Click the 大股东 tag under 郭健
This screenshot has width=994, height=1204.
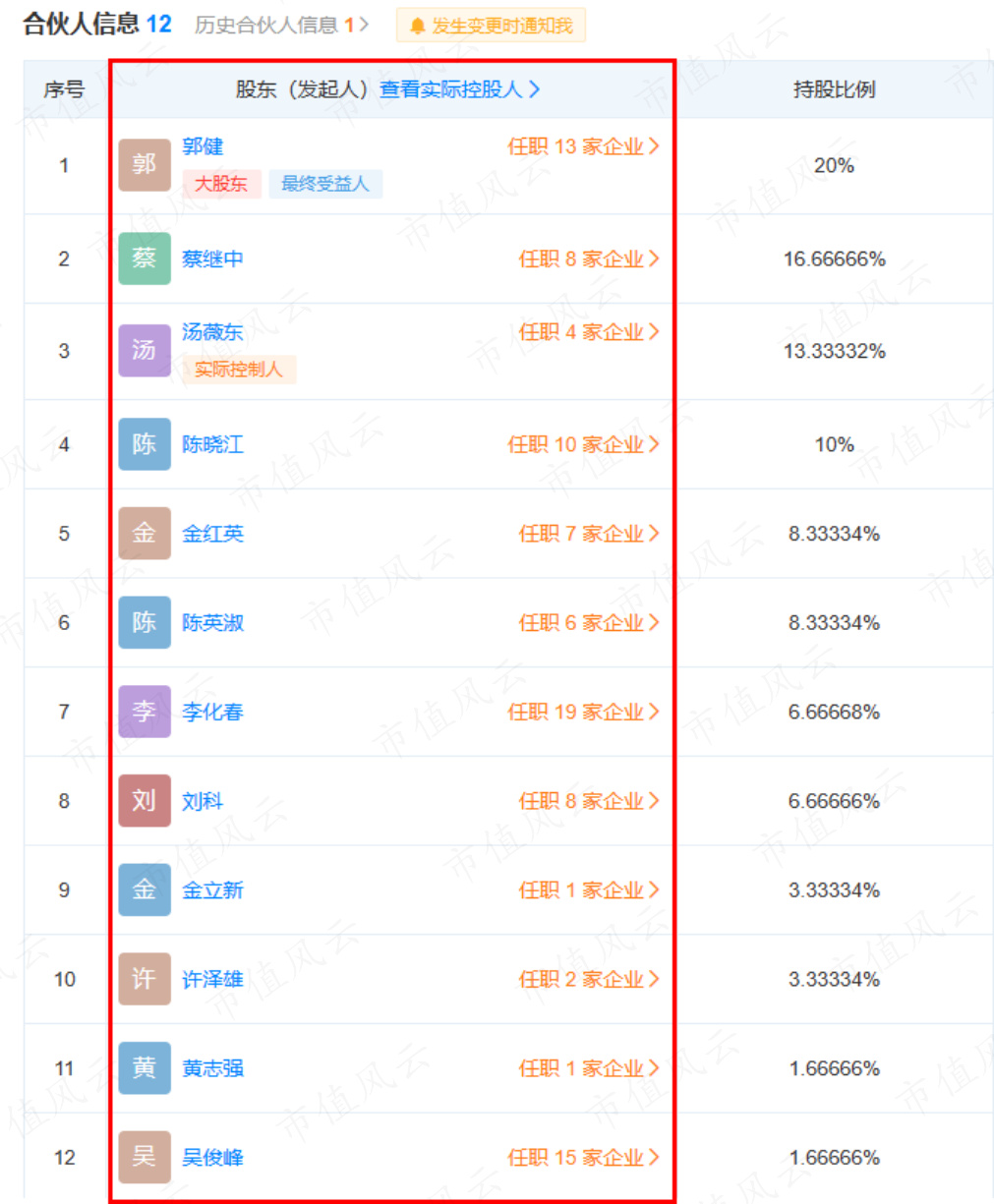(x=221, y=184)
